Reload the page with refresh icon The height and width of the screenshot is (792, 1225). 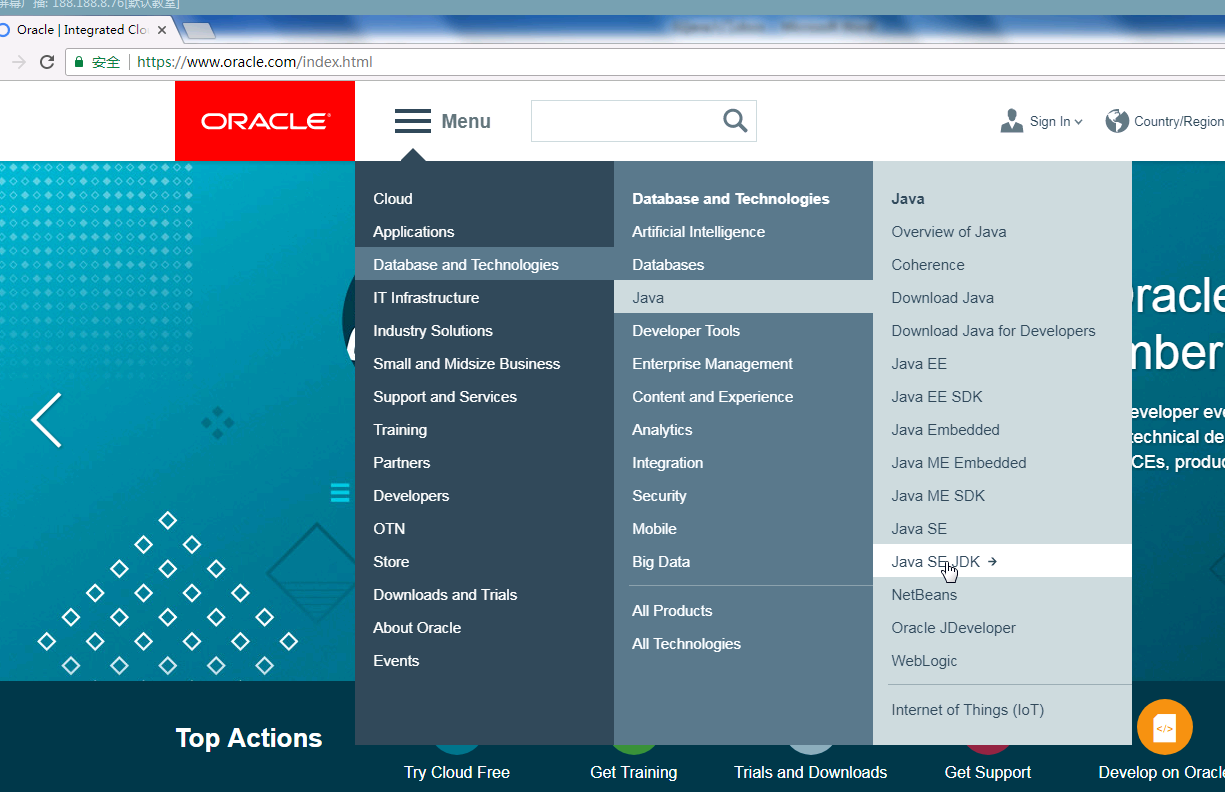(47, 62)
